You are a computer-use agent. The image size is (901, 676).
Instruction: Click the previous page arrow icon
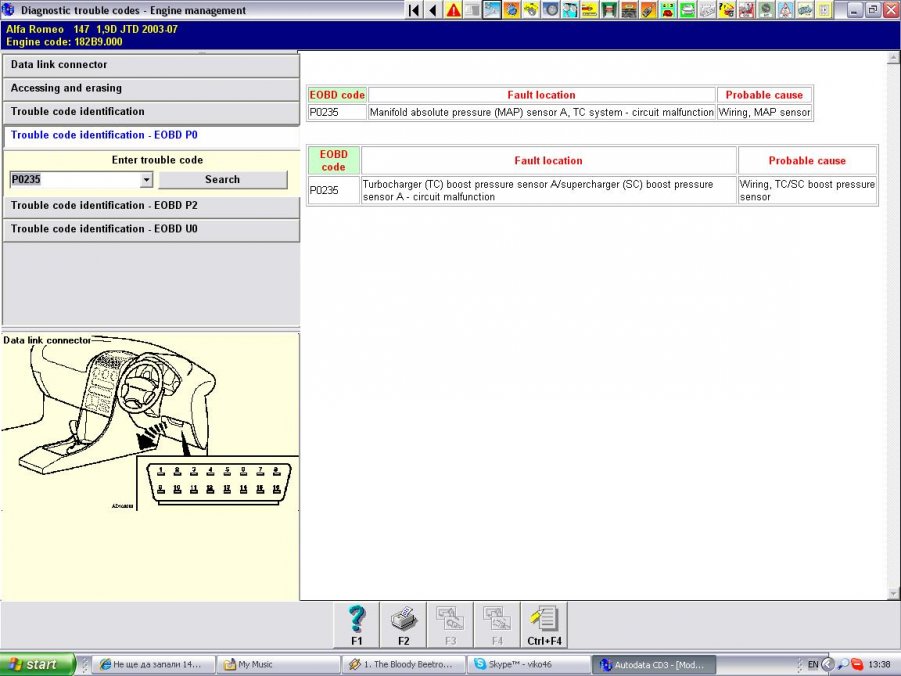pyautogui.click(x=433, y=10)
